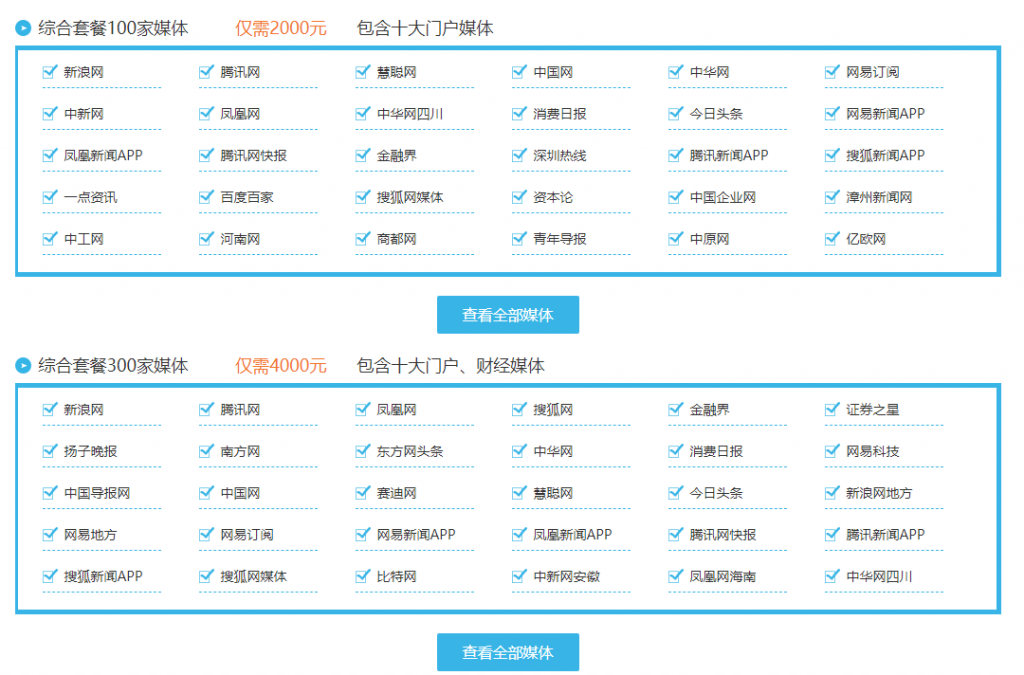This screenshot has height=675, width=1024.
Task: Toggle the checkmark next to 凤凰网海南
Action: 676,576
